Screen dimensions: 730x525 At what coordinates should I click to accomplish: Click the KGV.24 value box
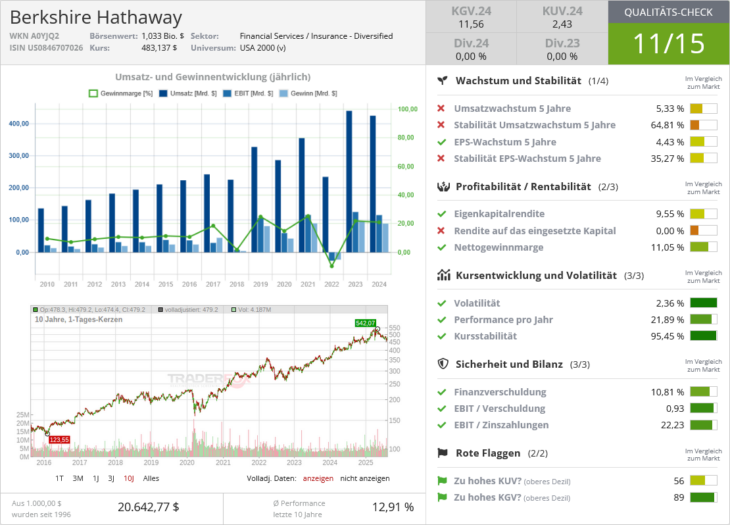pyautogui.click(x=471, y=17)
